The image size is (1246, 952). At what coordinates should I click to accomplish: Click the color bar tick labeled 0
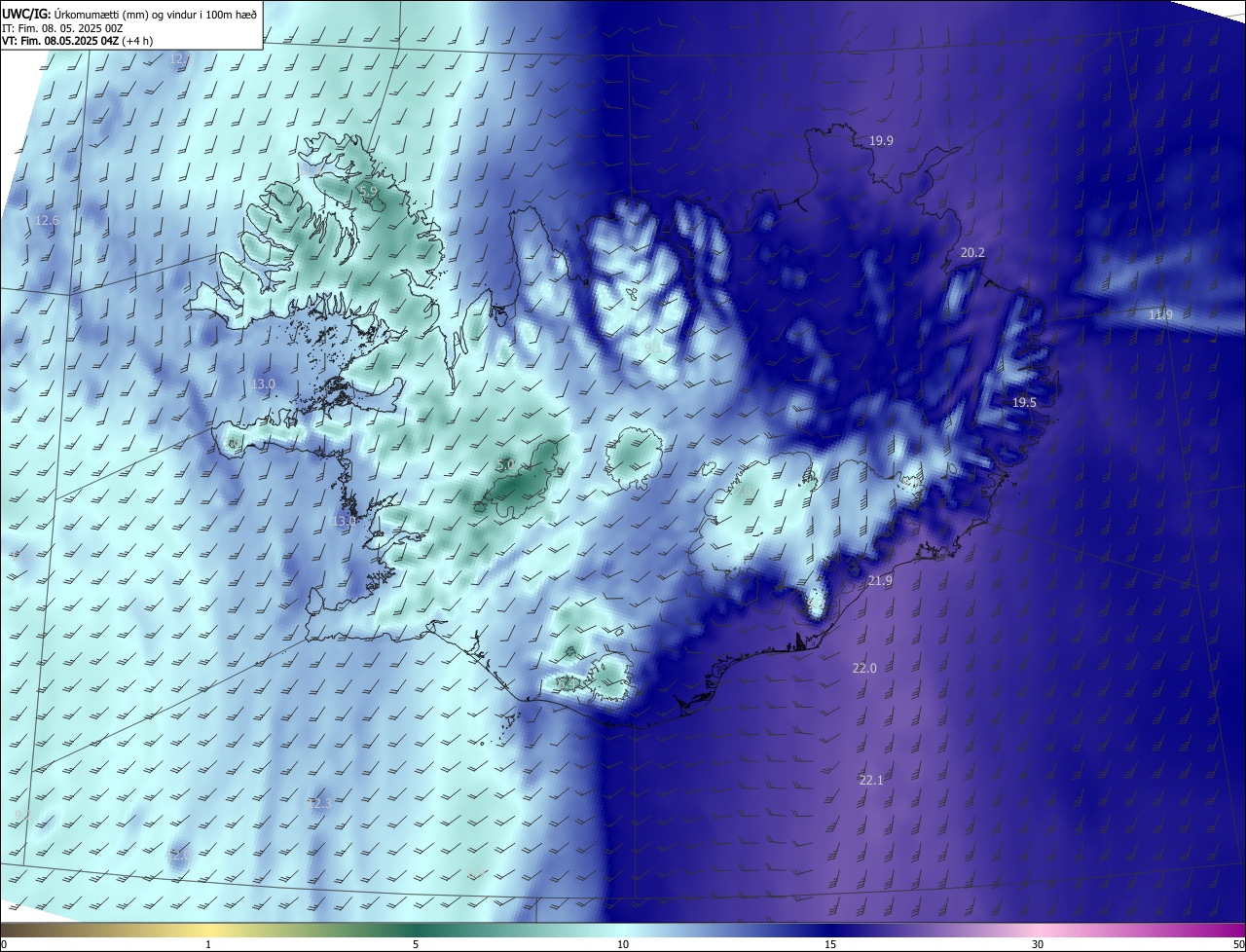pyautogui.click(x=3, y=944)
